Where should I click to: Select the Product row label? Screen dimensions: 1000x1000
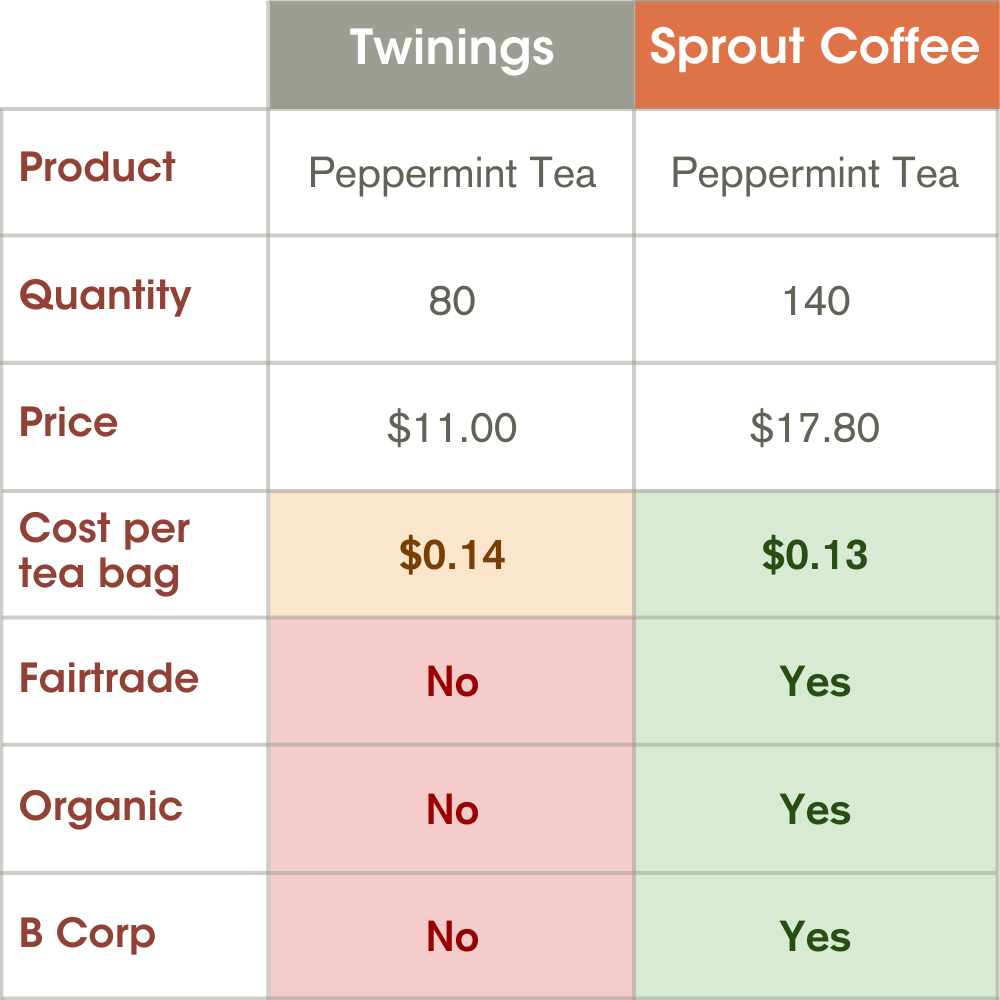[98, 167]
